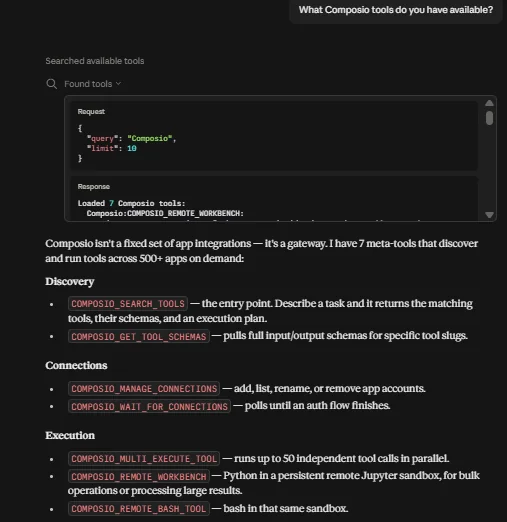Click the scroll down arrow in tool panel

pos(489,215)
